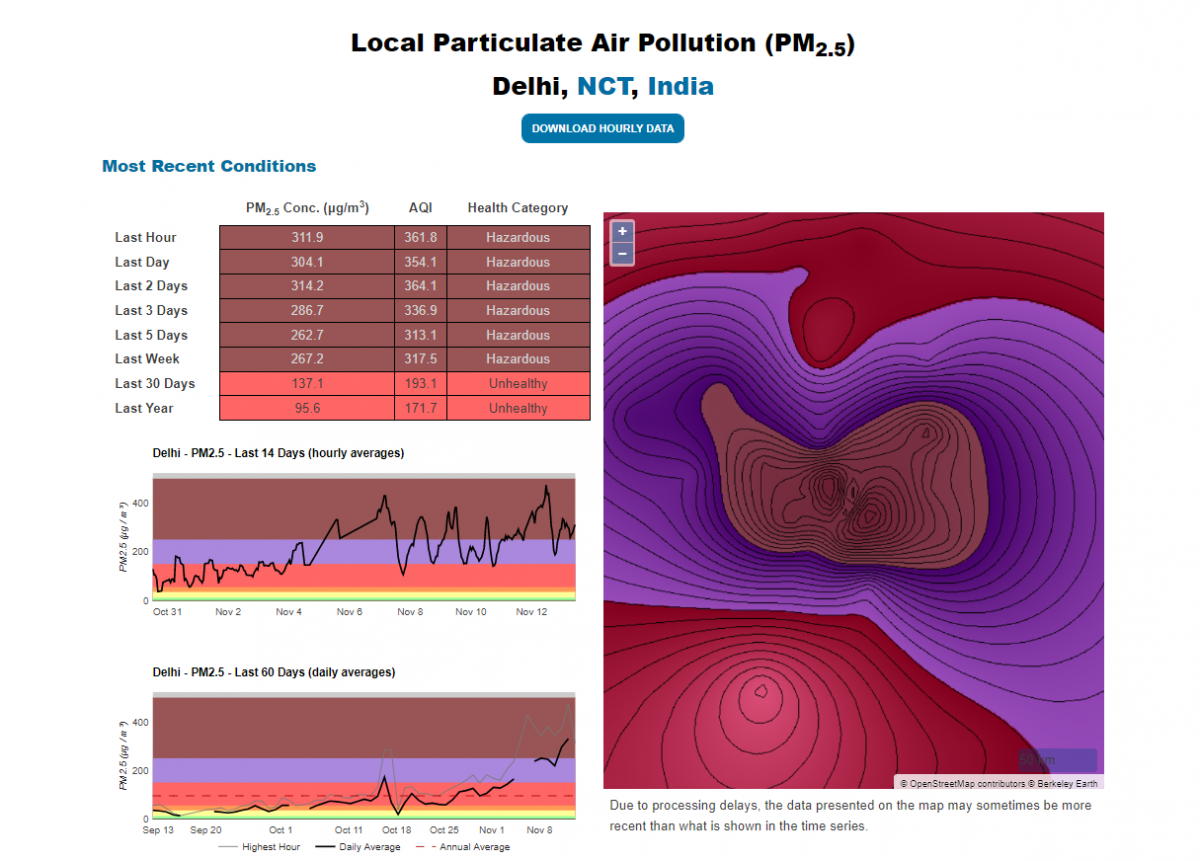Click the Download Hourly Data button
The width and height of the screenshot is (1200, 861).
[602, 128]
